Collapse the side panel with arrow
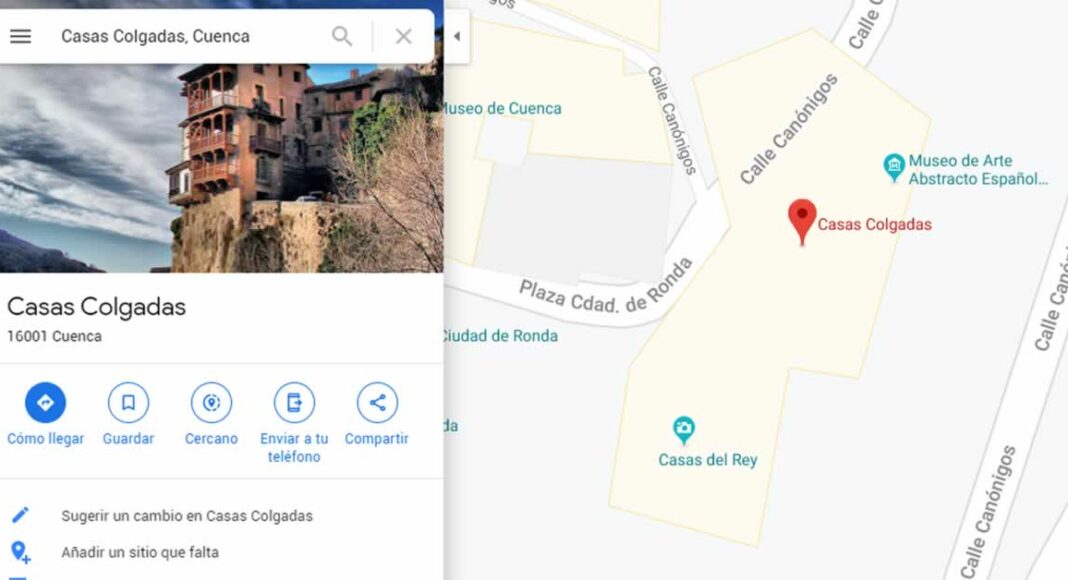Viewport: 1068px width, 580px height. [x=456, y=36]
